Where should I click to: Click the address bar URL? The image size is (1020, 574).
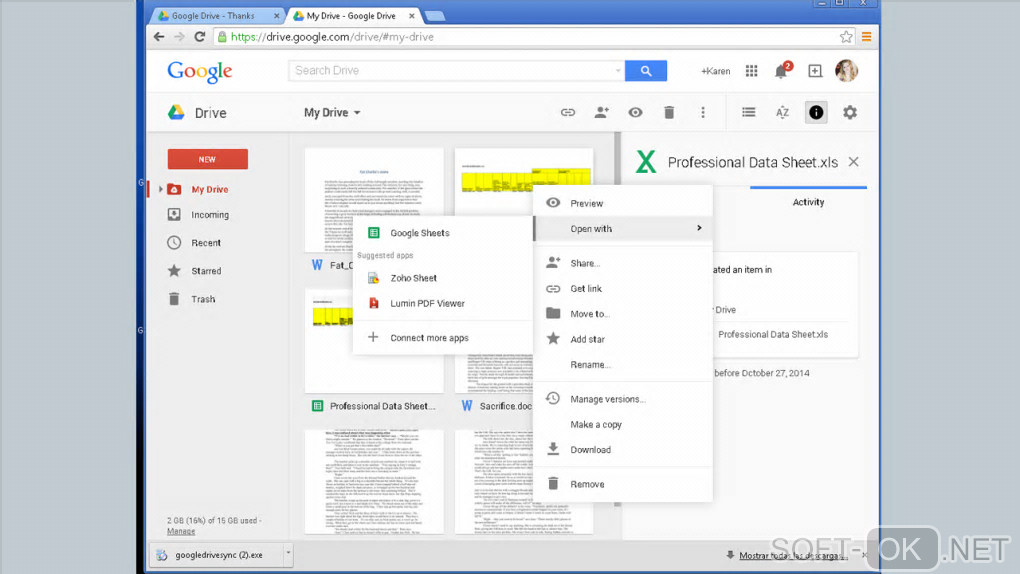[x=332, y=37]
